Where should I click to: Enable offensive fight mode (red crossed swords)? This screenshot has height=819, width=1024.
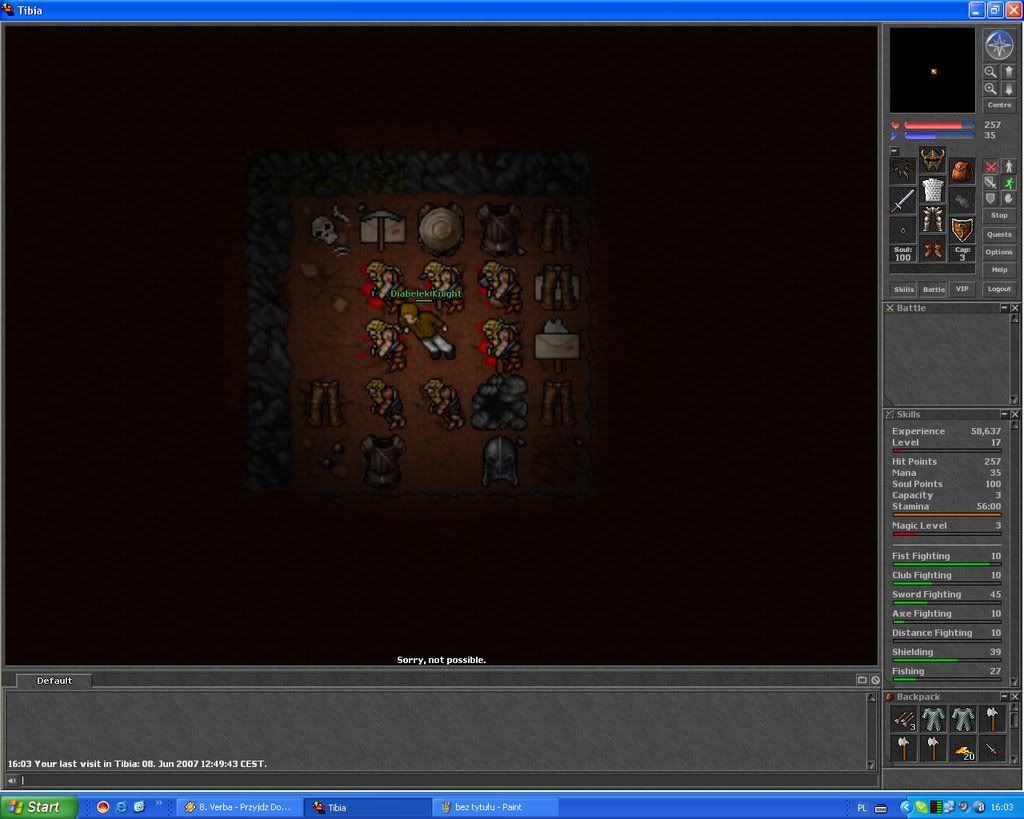click(991, 167)
